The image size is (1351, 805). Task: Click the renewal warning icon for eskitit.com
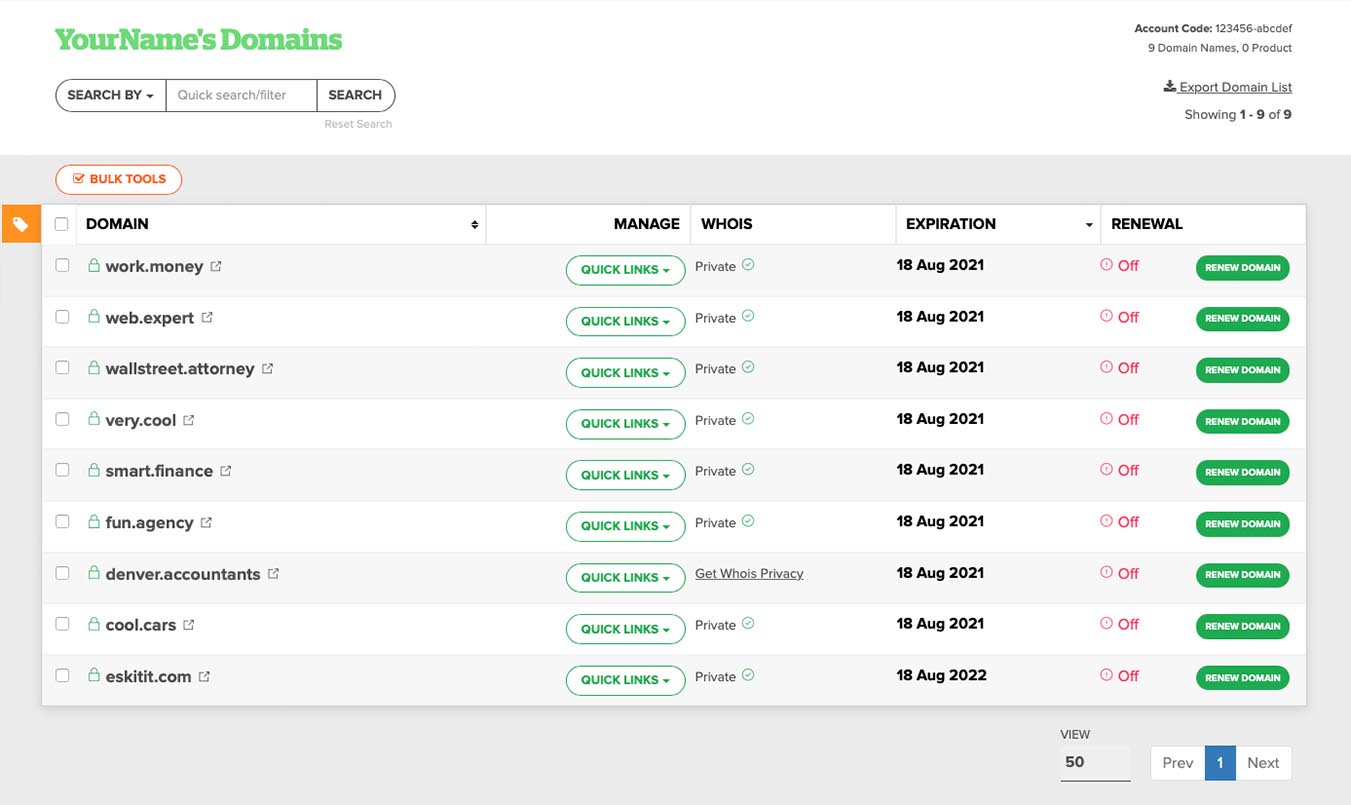[x=1106, y=675]
